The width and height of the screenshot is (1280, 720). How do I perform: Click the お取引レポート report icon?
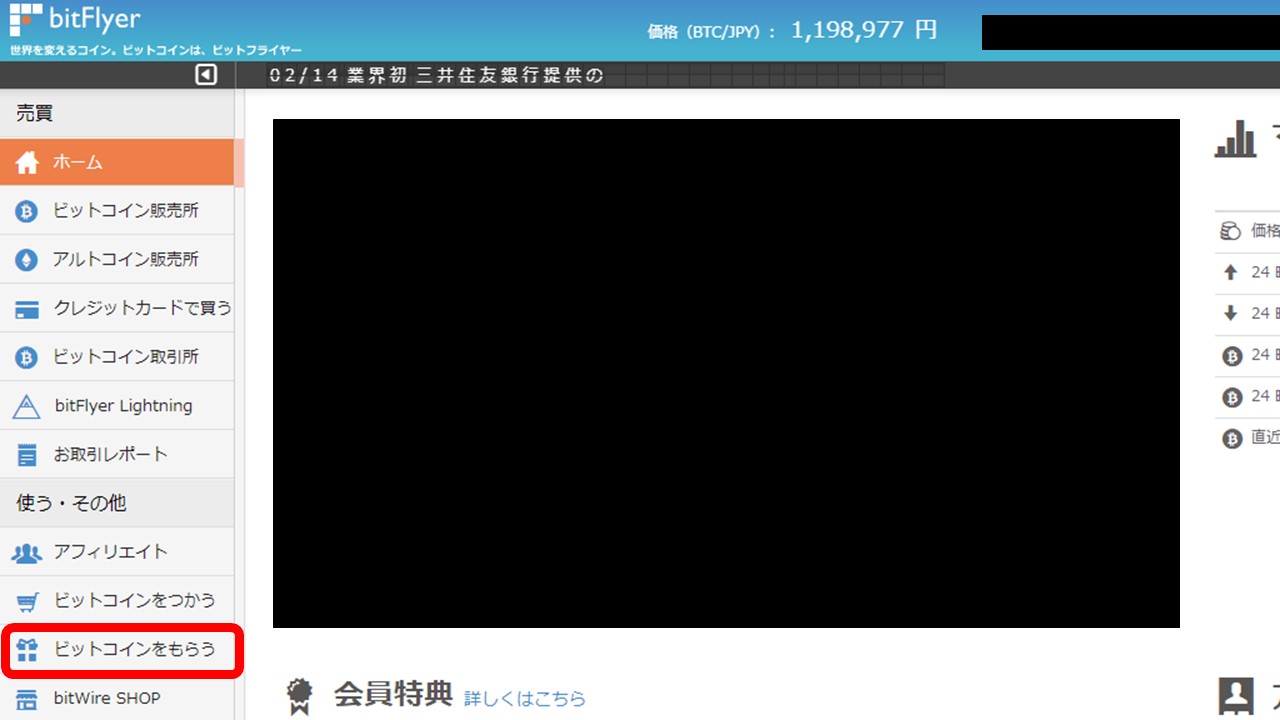[x=27, y=454]
